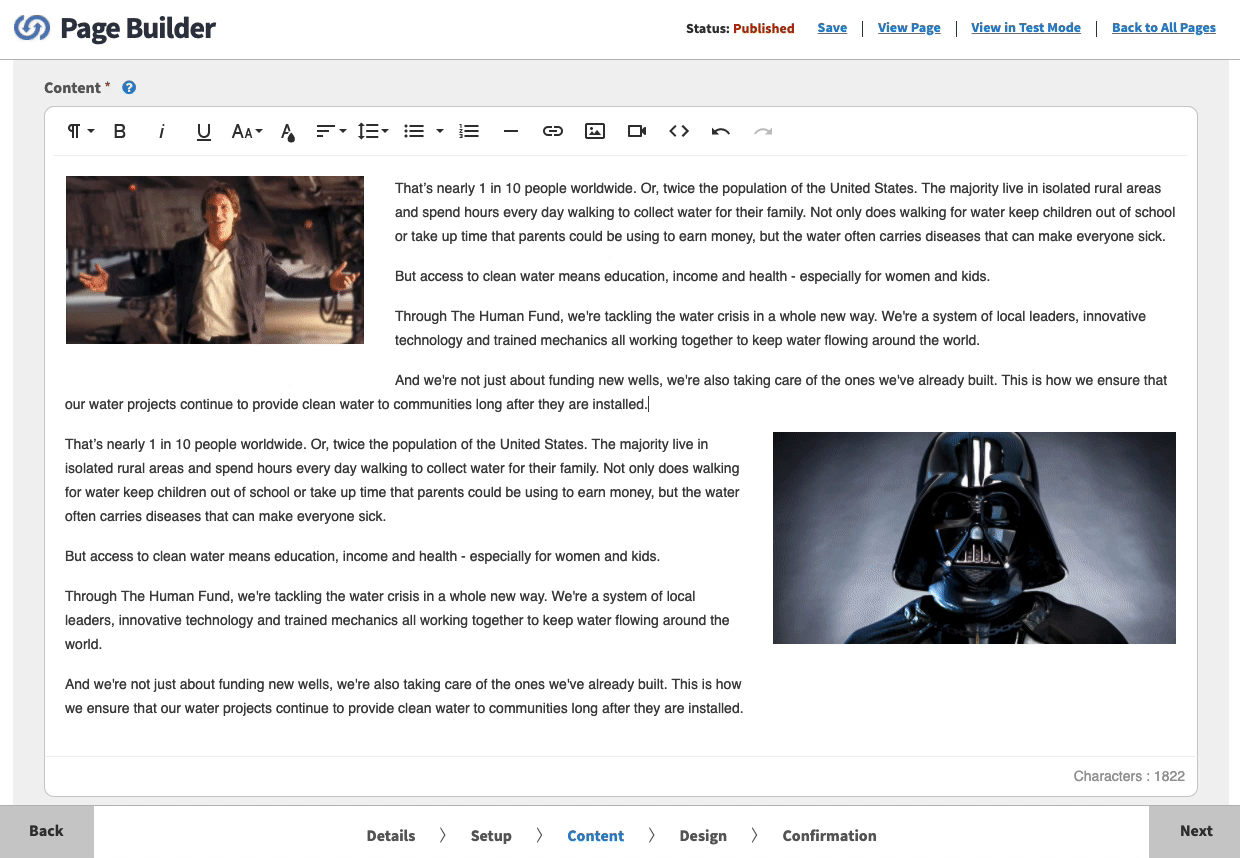The image size is (1240, 858).
Task: Expand the bullet list style arrow
Action: (x=440, y=131)
